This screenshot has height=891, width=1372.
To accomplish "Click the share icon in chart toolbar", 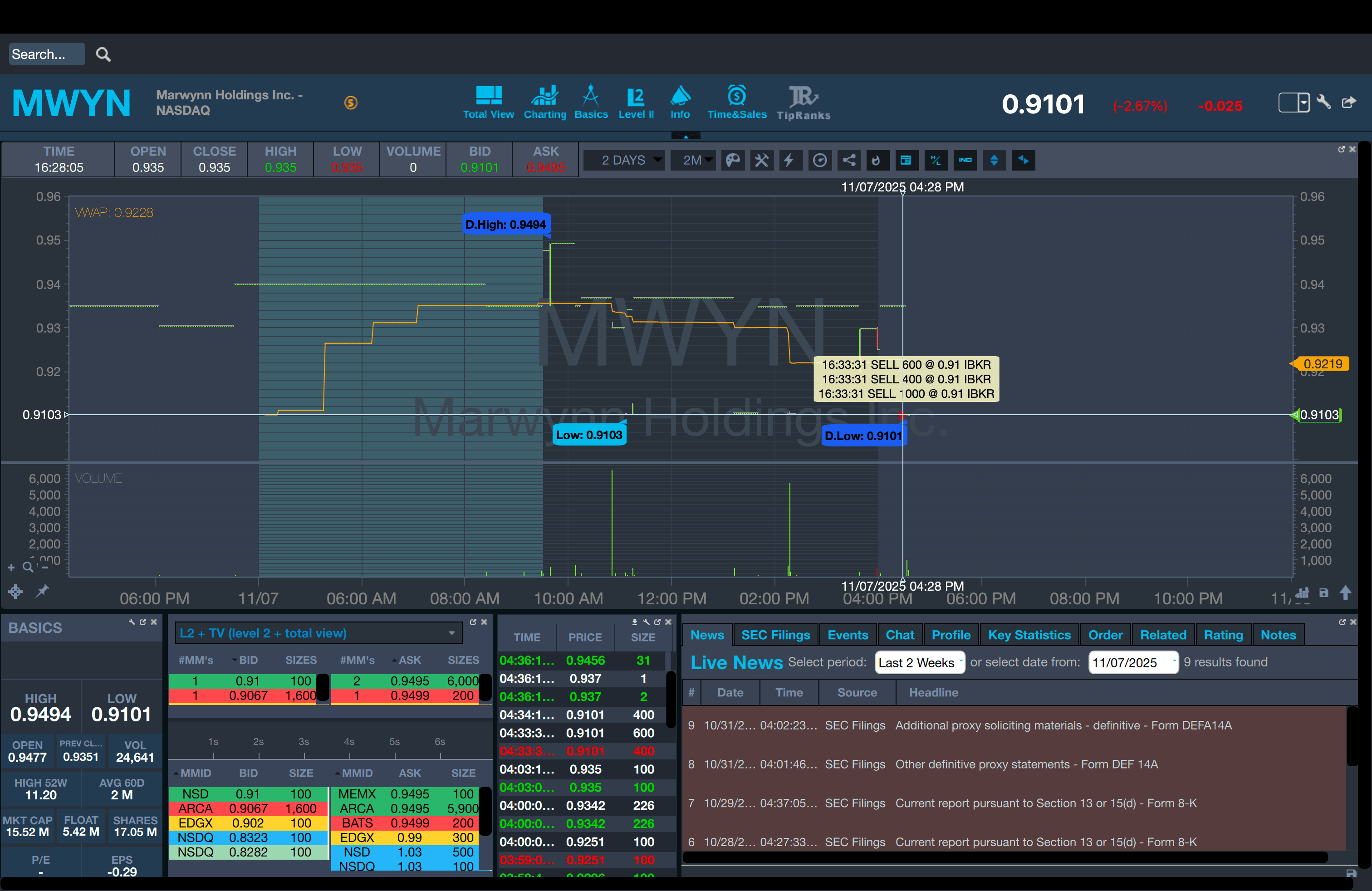I will [849, 160].
